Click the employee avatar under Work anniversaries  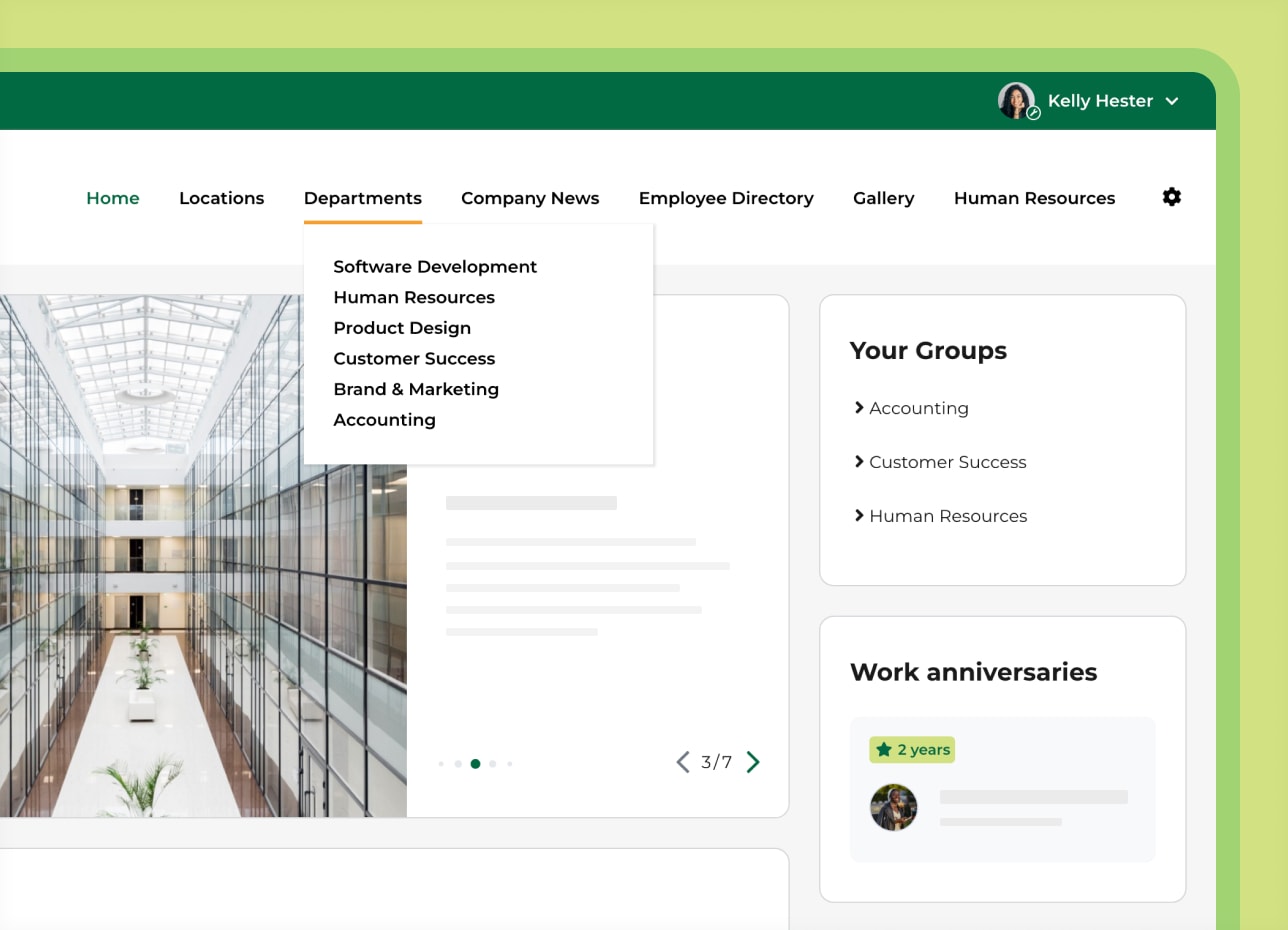894,808
